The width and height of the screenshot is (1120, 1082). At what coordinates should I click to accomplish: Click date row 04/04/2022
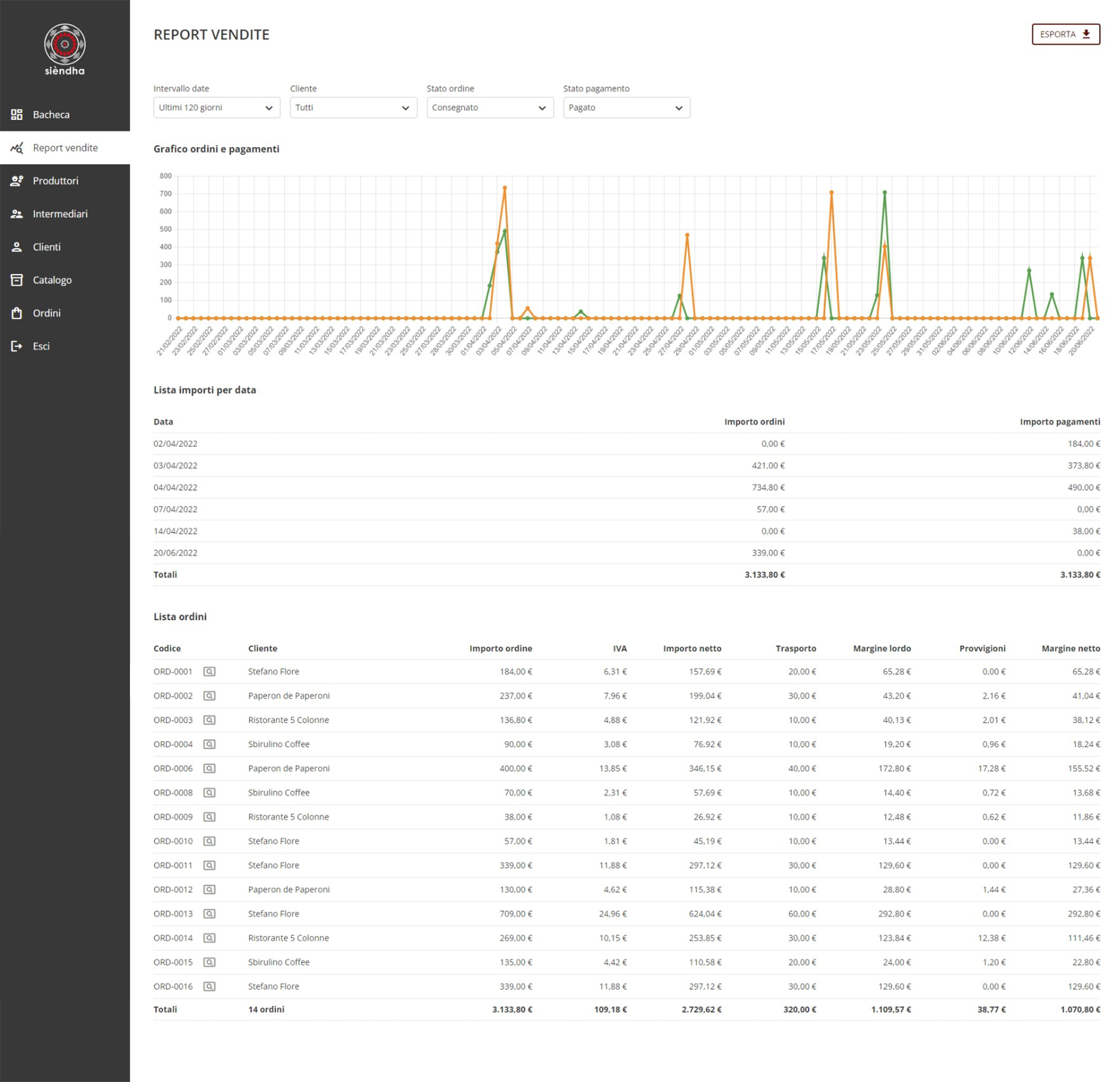point(627,487)
